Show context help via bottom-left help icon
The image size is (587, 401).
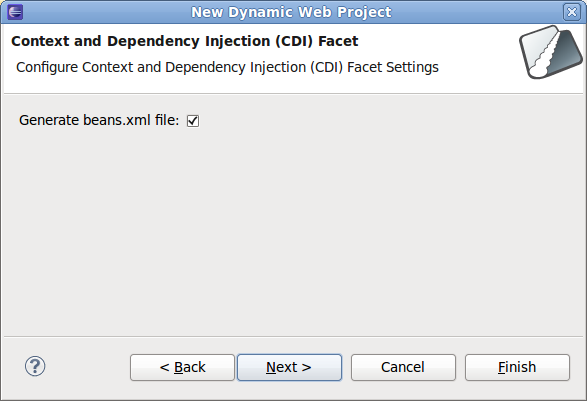click(35, 366)
